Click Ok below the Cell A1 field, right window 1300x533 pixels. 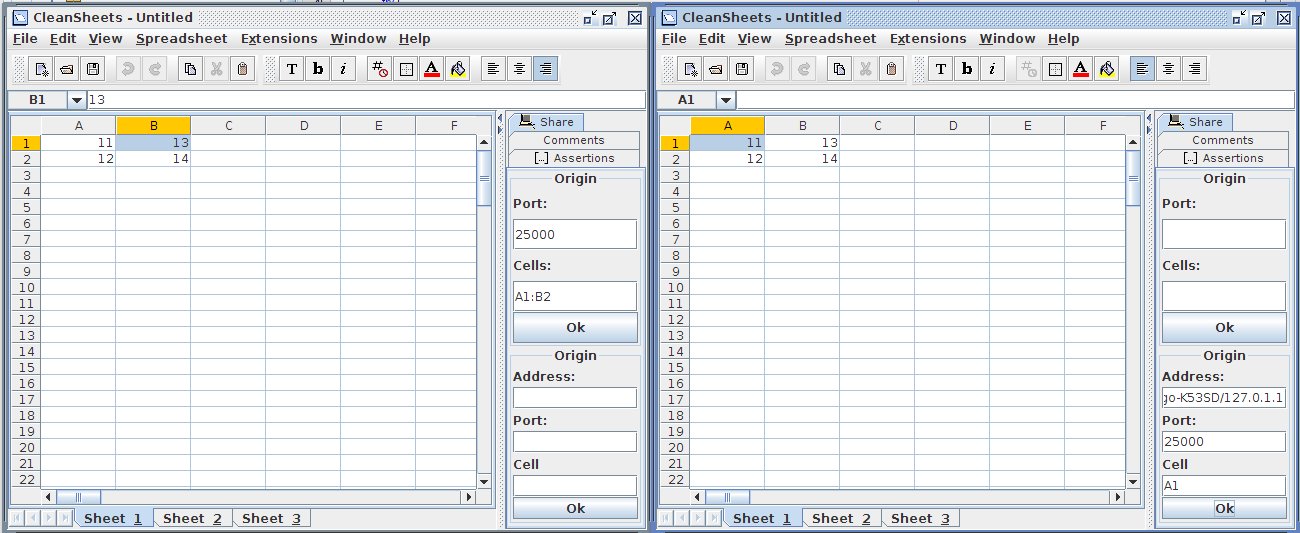pos(1224,508)
